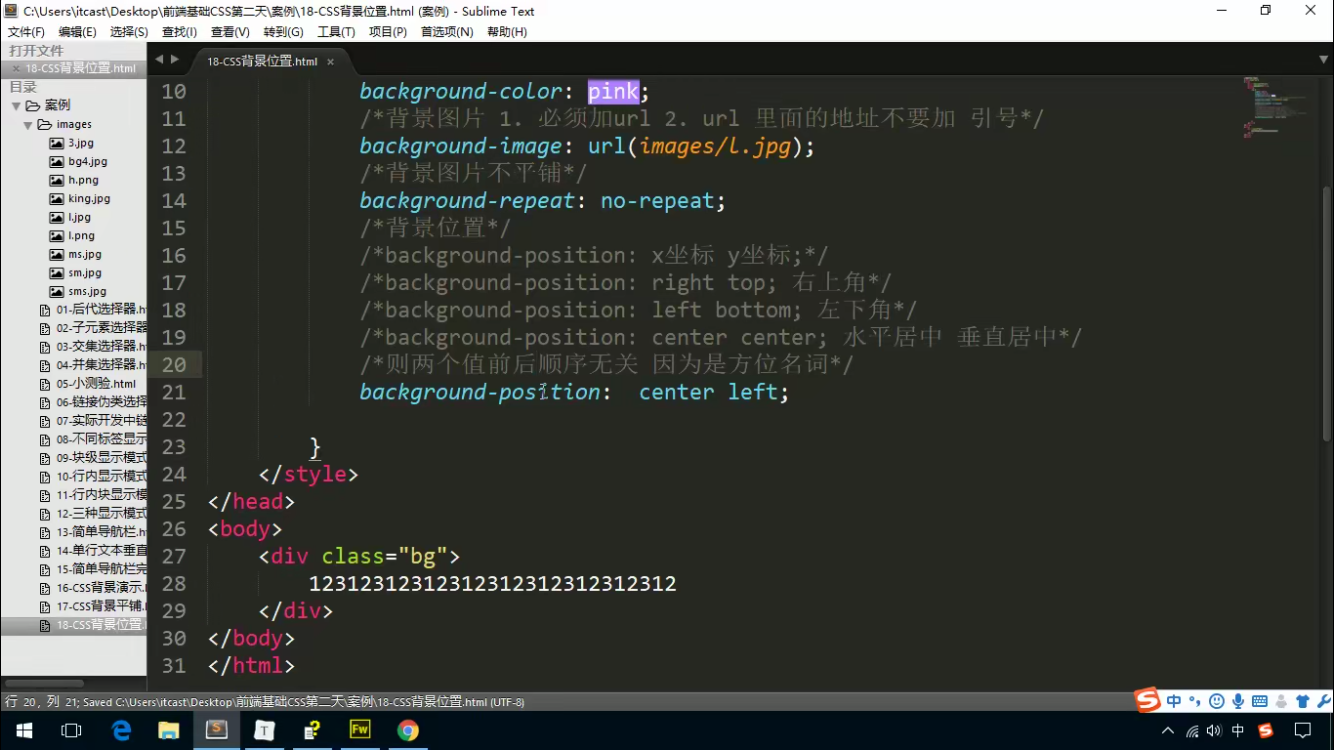Open the 06-链接伪类选择 file
Screen dimensions: 1334x750
[x=101, y=402]
